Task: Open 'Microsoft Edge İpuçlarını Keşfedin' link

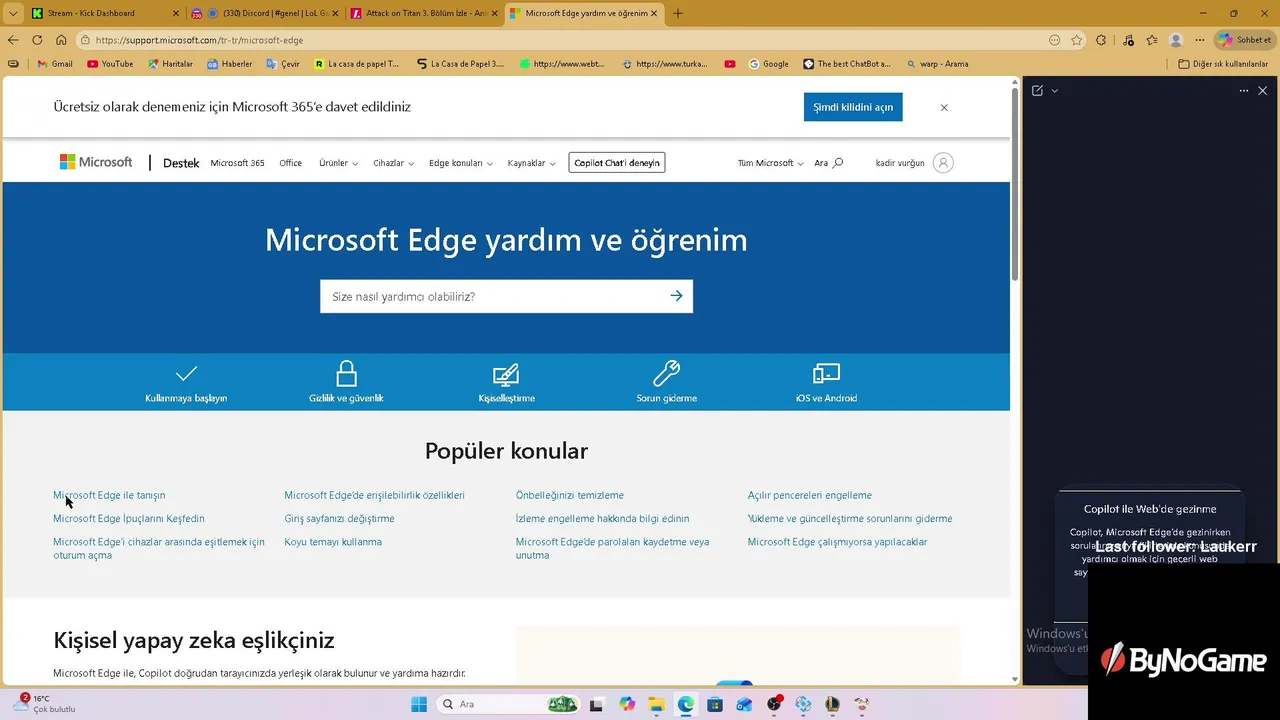Action: [x=129, y=519]
